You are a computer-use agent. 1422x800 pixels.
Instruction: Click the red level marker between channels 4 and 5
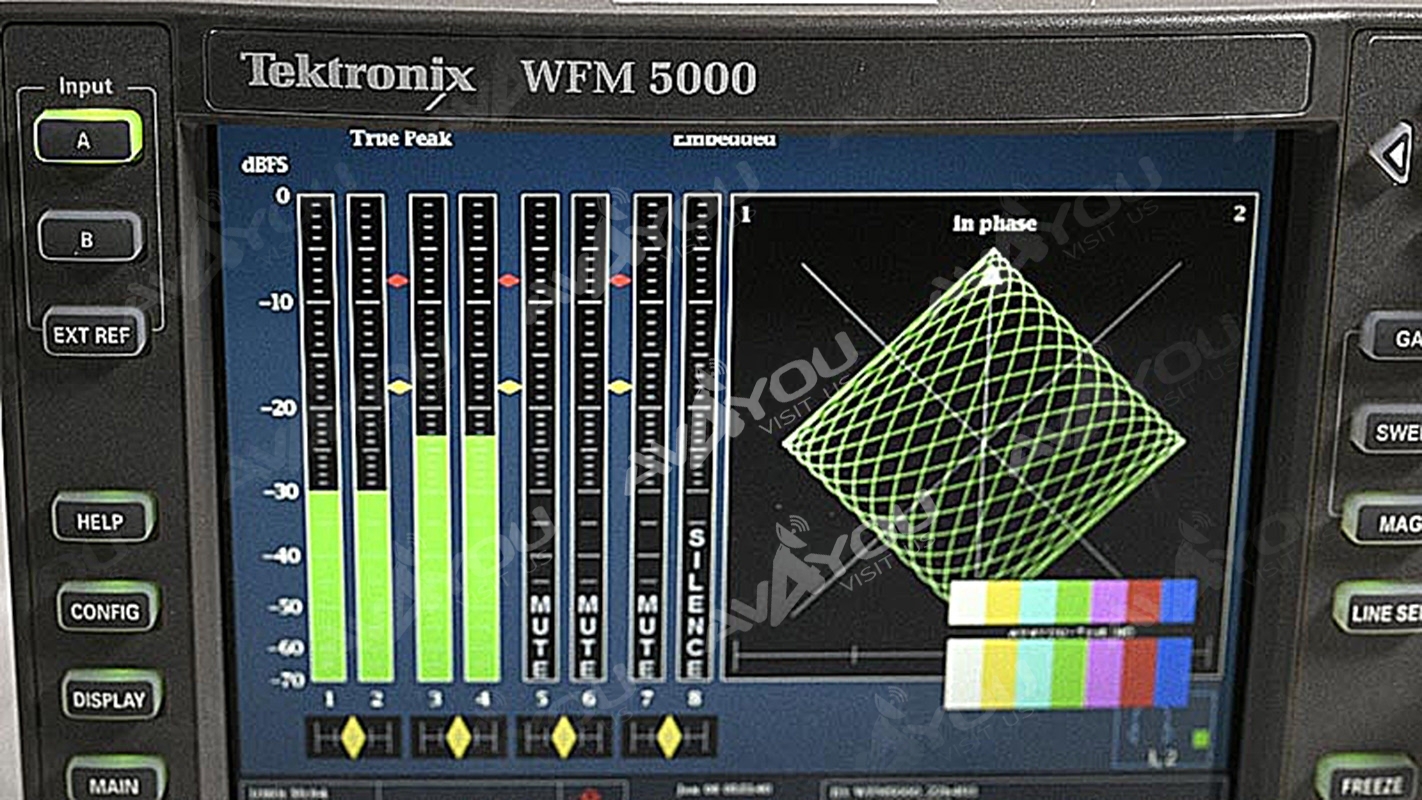[509, 281]
